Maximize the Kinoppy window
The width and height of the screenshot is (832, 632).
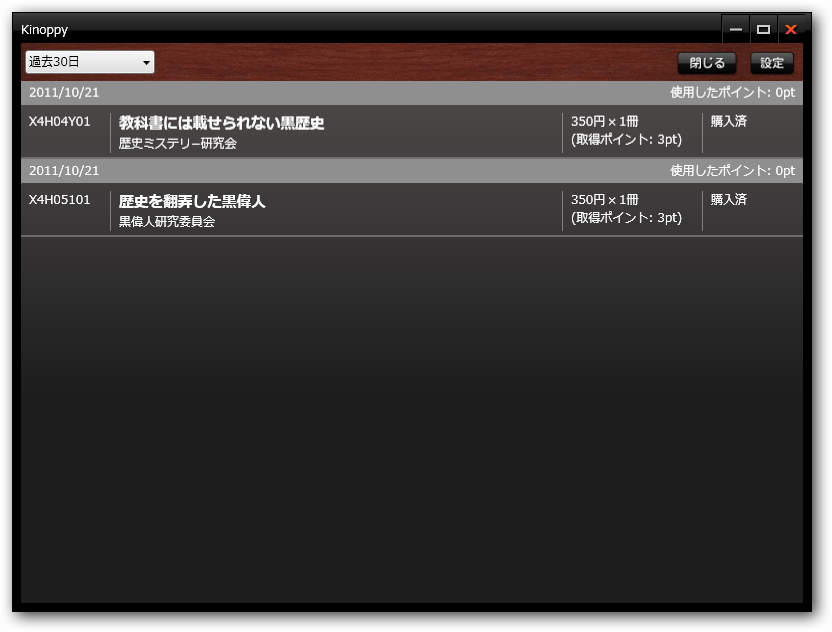(764, 29)
